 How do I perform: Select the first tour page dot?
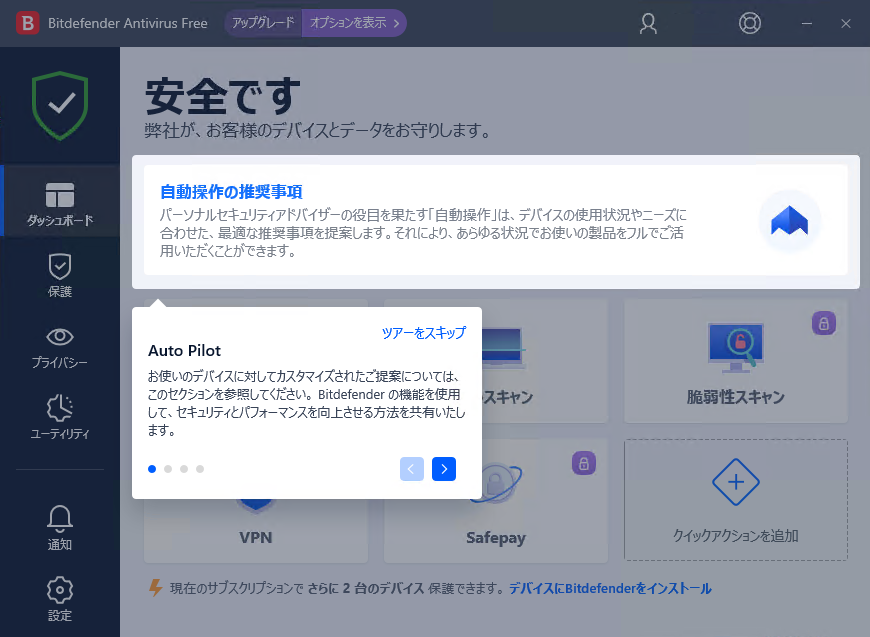(x=152, y=469)
